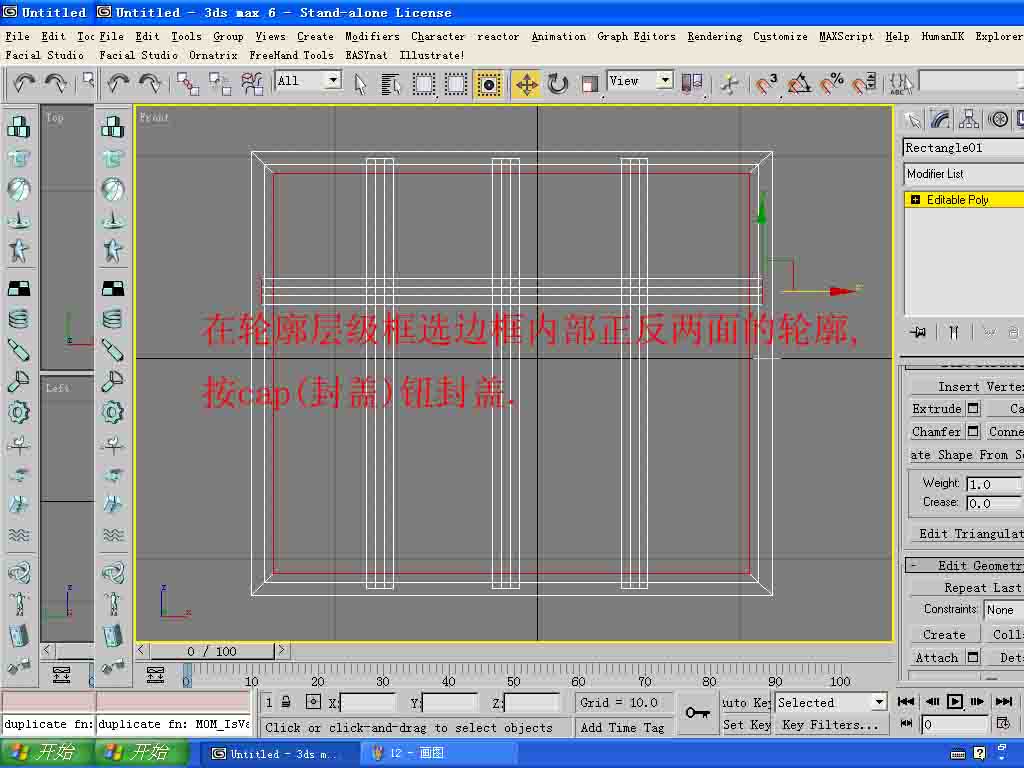This screenshot has width=1024, height=768.
Task: Open the Time Configuration icon
Action: [1002, 723]
